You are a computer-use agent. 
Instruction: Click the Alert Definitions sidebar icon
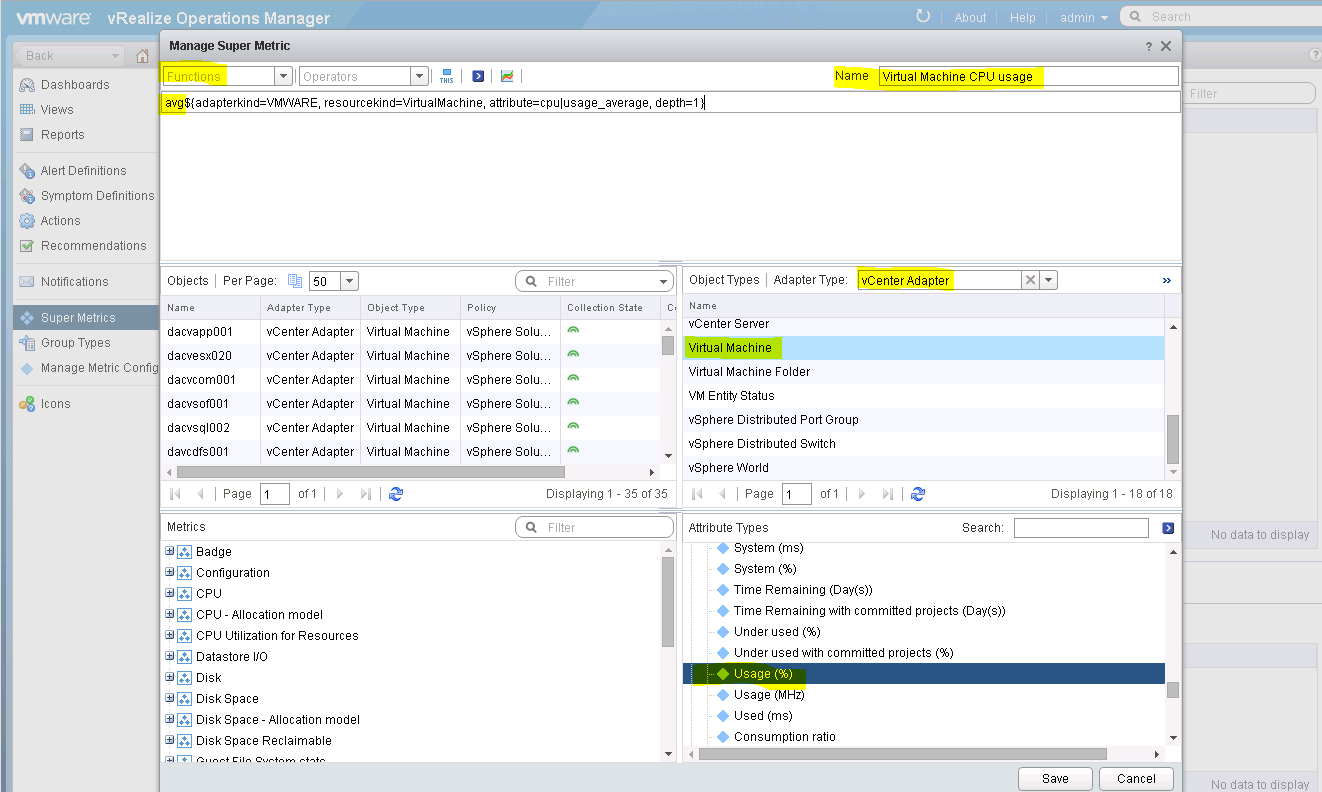(x=27, y=171)
